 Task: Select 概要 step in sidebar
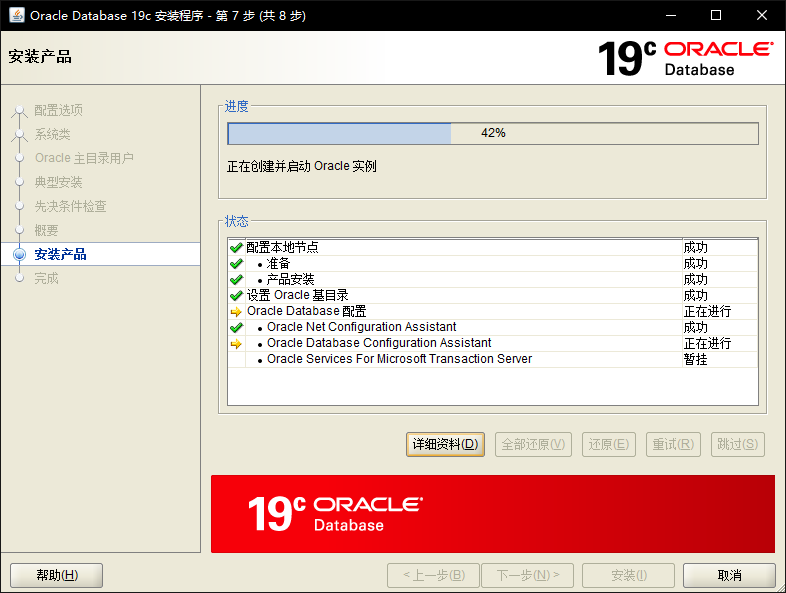[x=46, y=230]
